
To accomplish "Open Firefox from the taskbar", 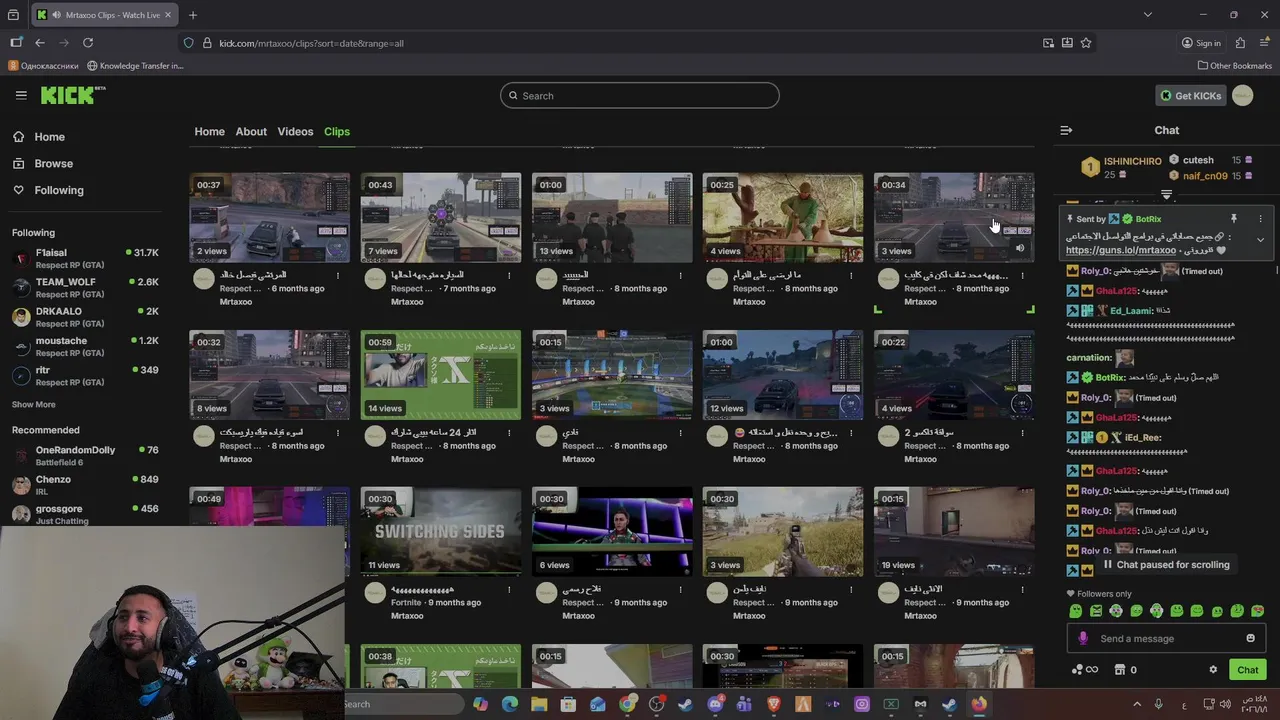I will point(979,704).
